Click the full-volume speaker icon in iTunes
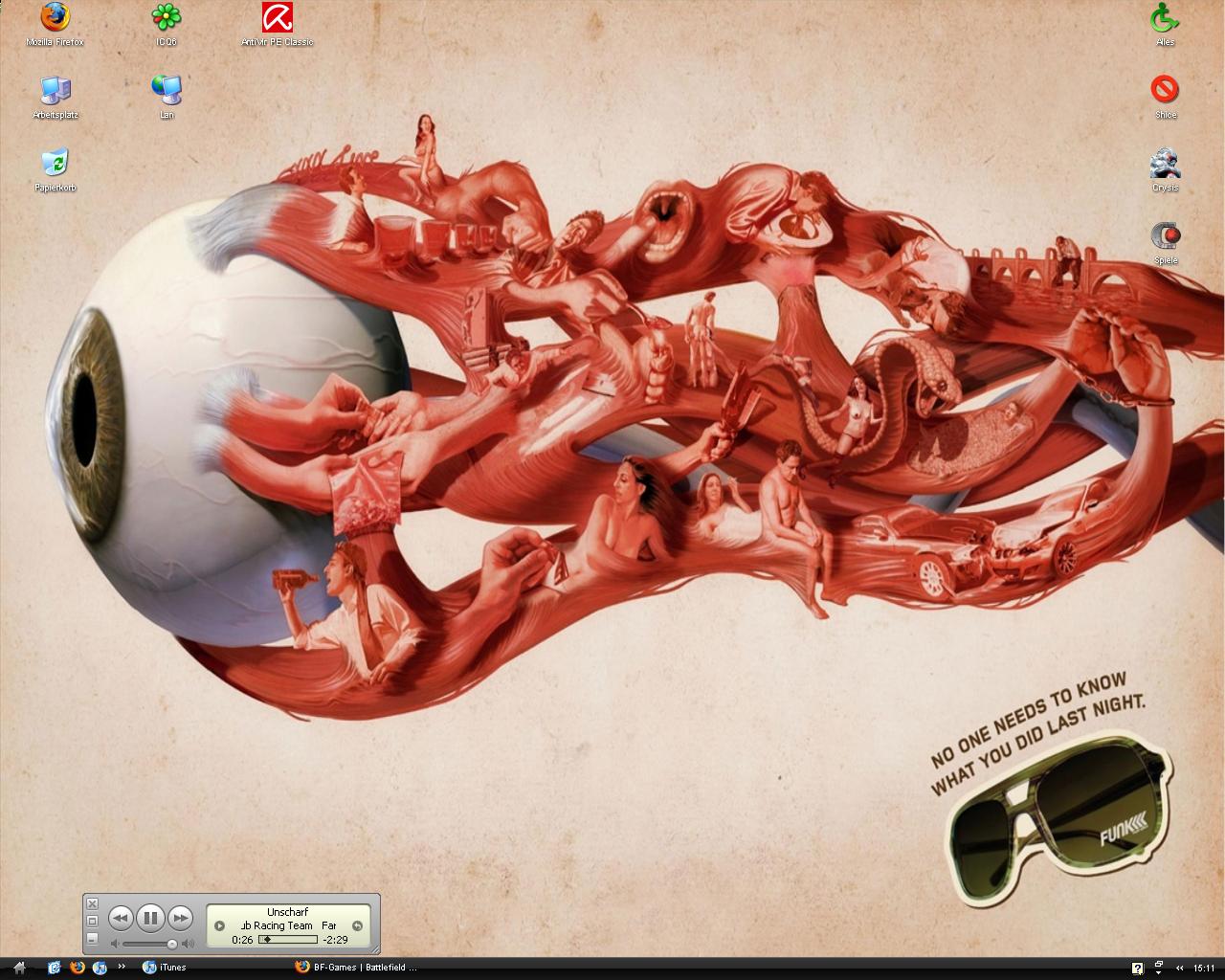Image resolution: width=1225 pixels, height=980 pixels. pos(188,944)
